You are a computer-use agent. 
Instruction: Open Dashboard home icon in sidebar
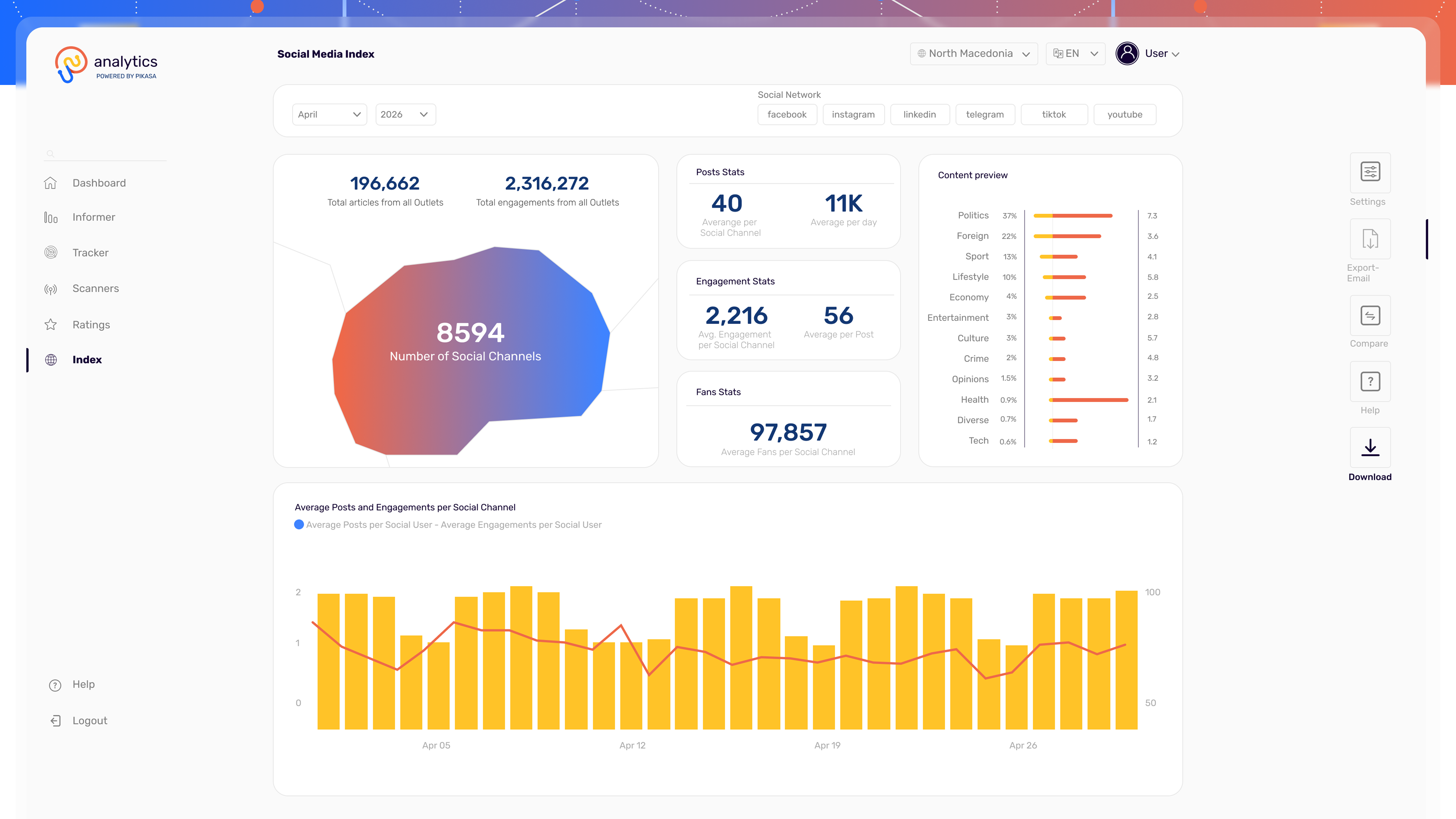click(x=50, y=183)
